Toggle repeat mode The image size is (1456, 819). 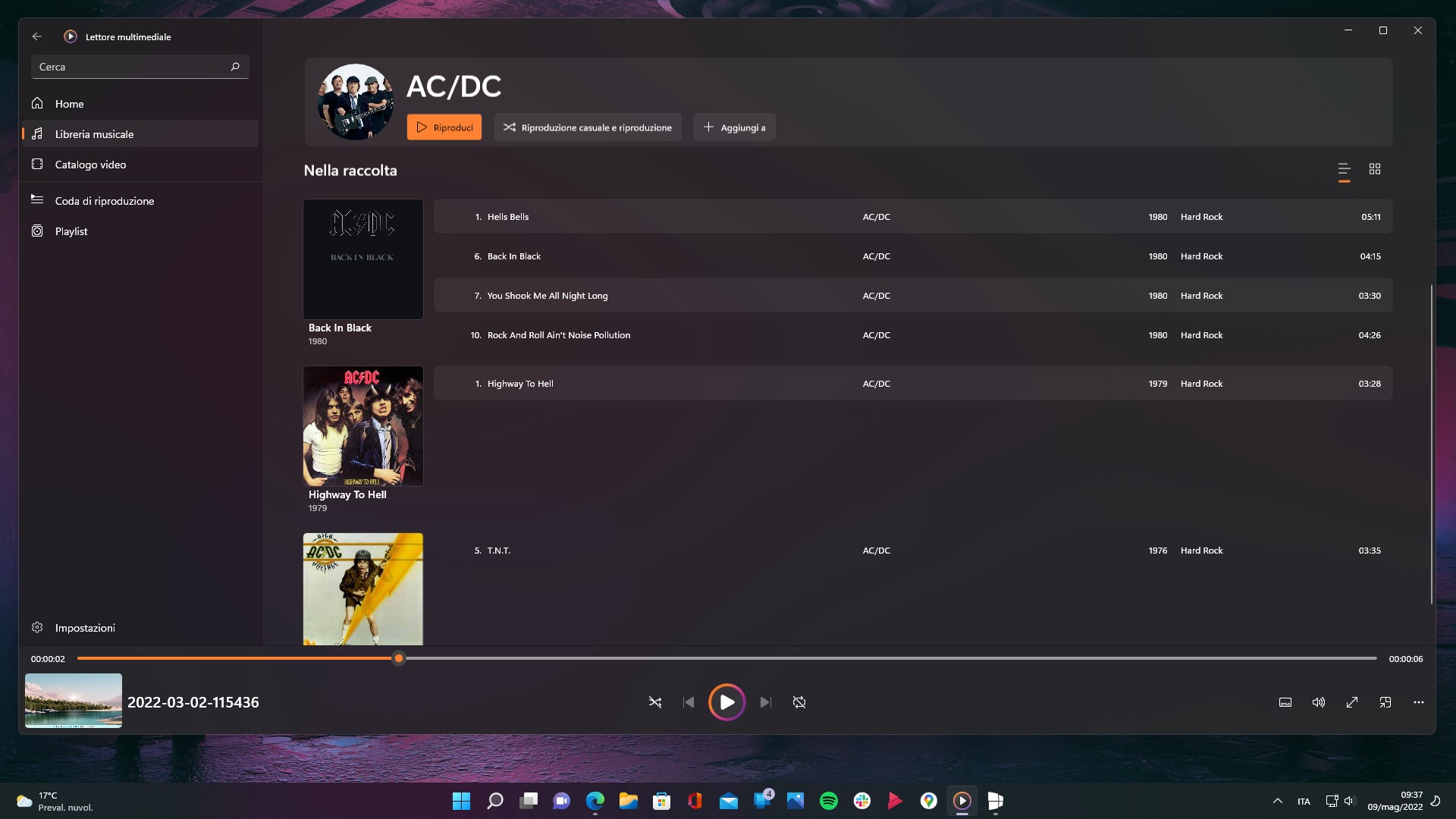point(799,702)
